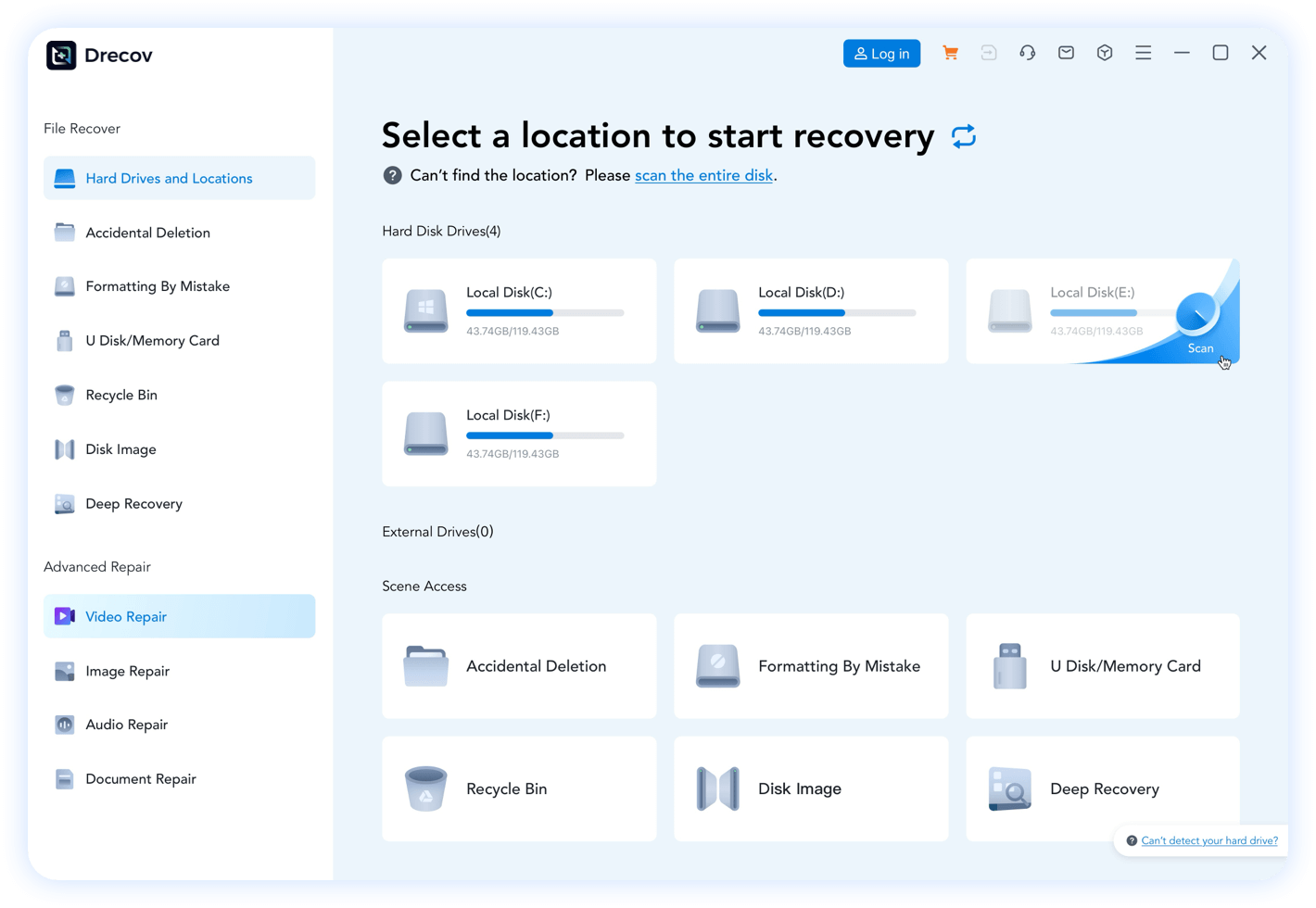Click the Drecov logo icon
The image size is (1316, 908).
pos(61,56)
